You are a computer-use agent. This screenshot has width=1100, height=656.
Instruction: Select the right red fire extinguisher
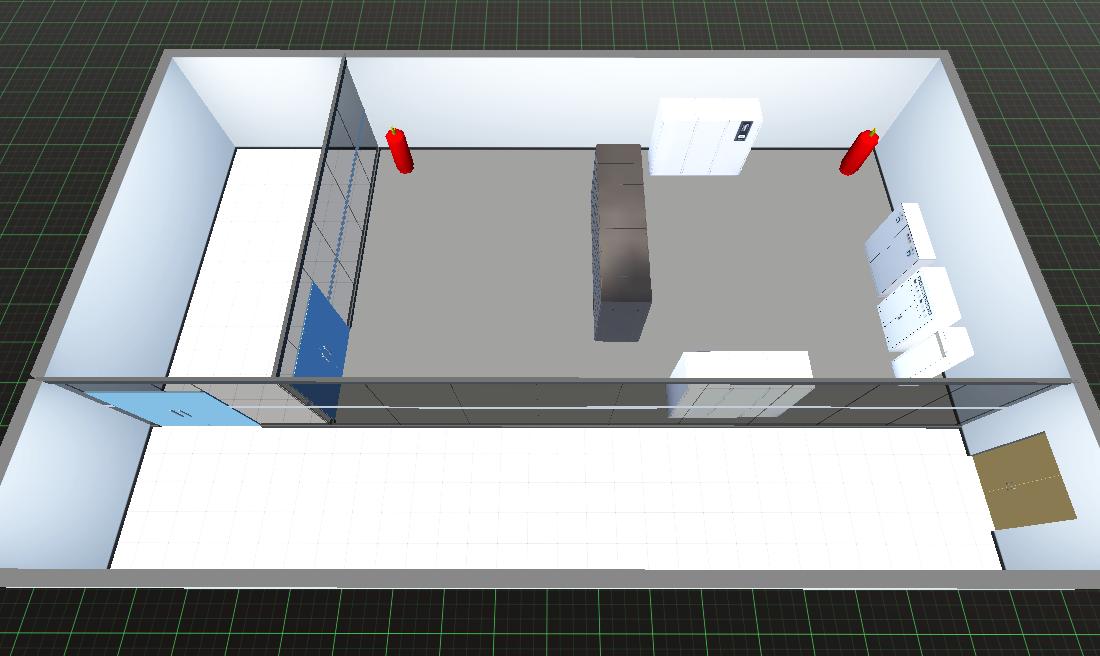pyautogui.click(x=858, y=153)
